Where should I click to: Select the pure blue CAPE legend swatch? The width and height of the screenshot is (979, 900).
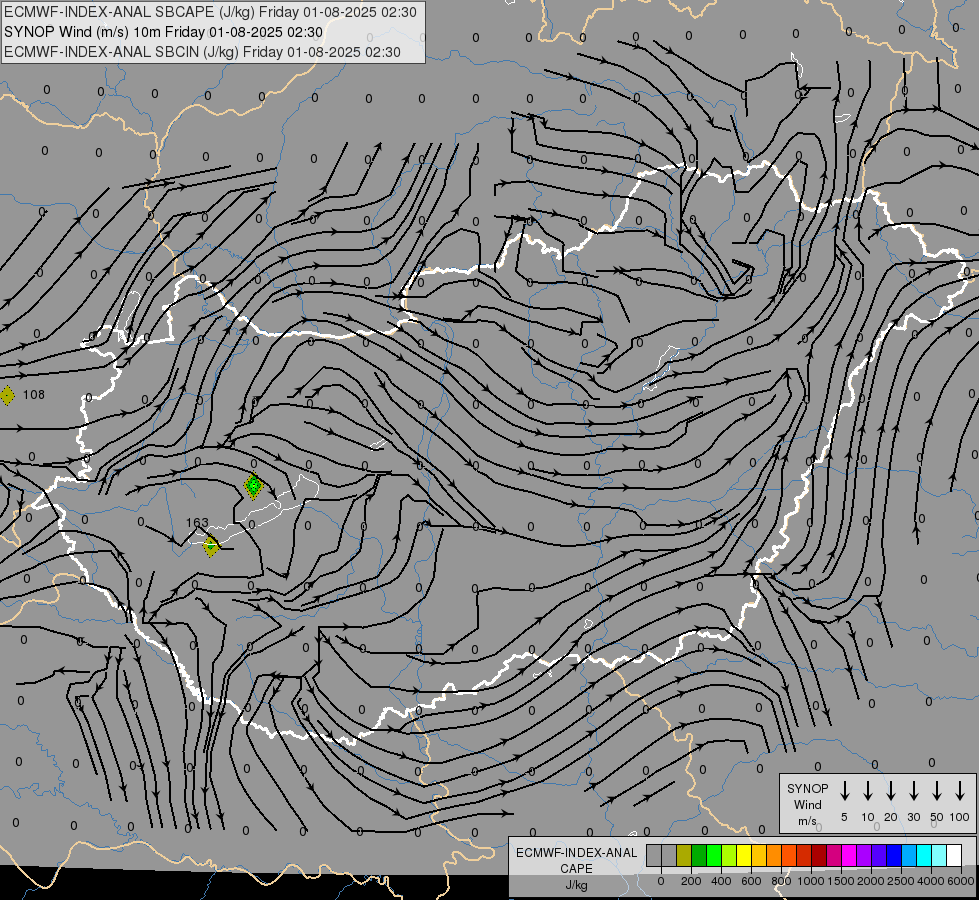coord(894,856)
